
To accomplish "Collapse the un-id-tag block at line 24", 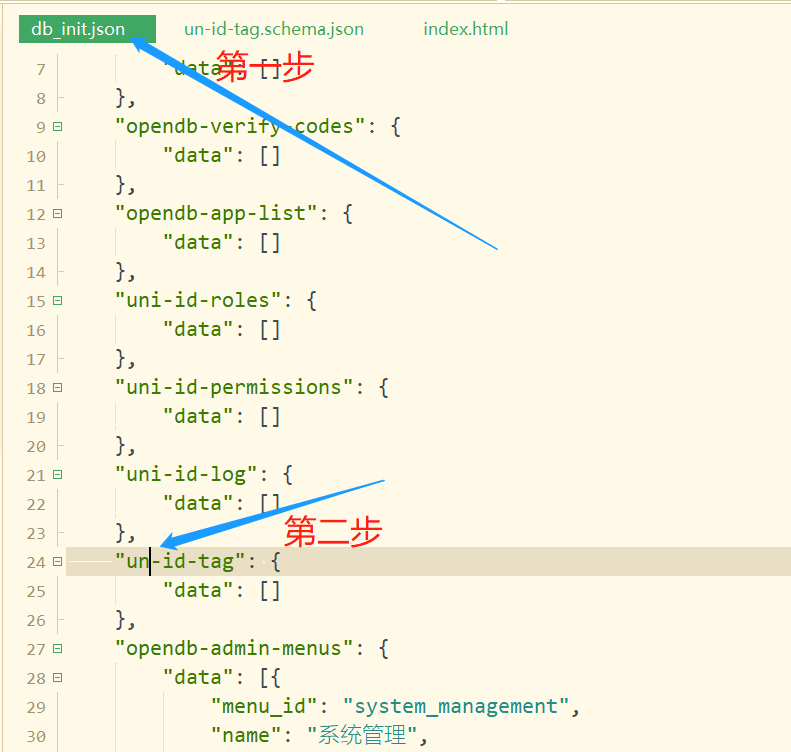I will click(58, 561).
